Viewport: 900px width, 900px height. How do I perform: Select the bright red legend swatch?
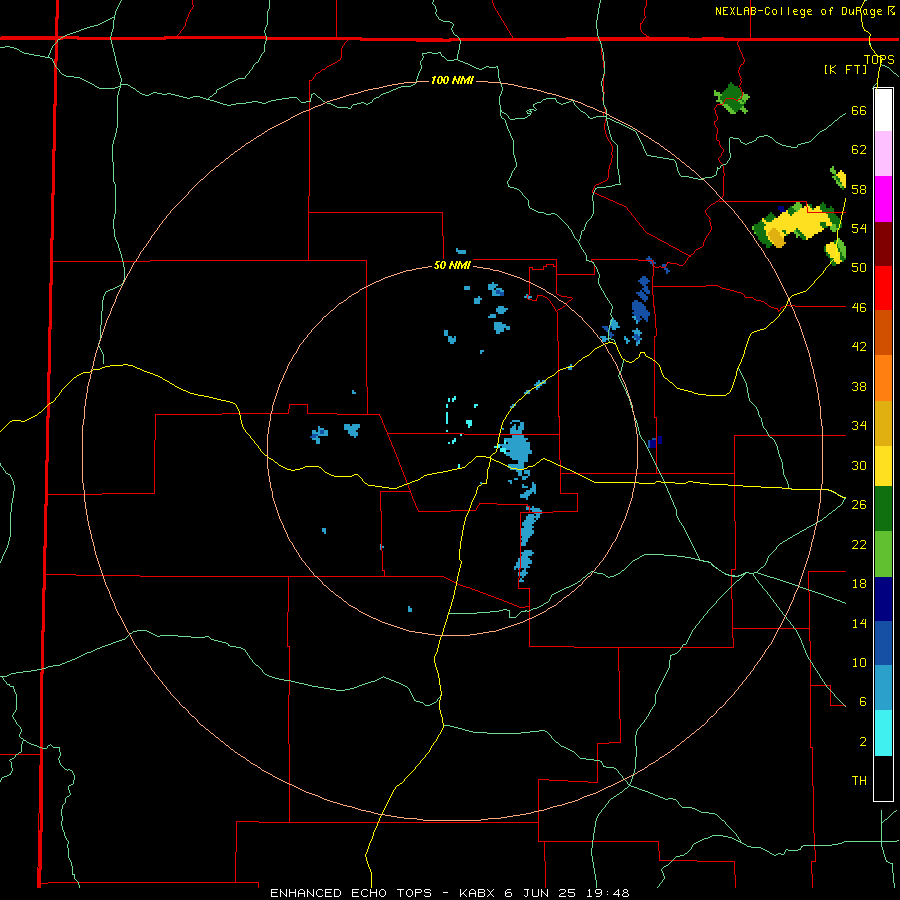(x=883, y=289)
